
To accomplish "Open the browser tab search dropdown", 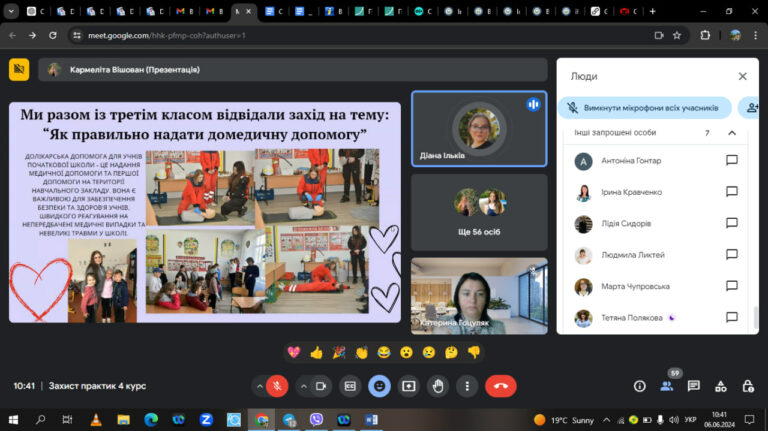I will 11,11.
